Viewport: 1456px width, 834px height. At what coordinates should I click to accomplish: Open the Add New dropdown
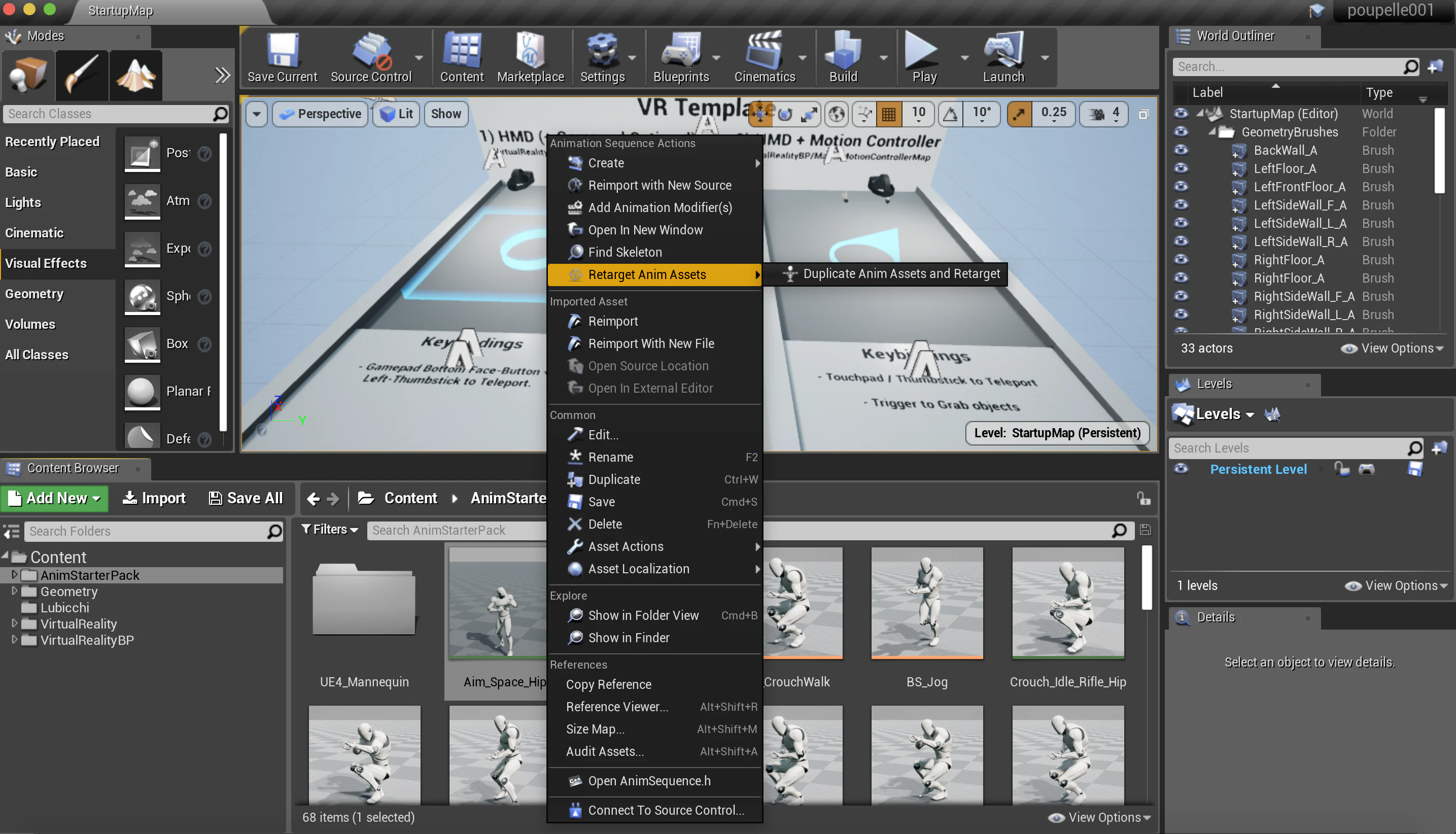(54, 498)
